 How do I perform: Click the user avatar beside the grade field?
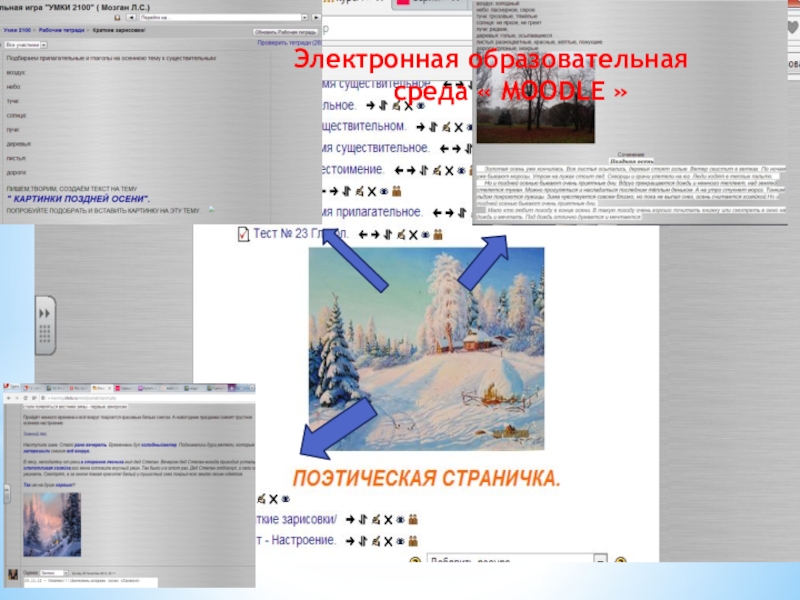click(x=13, y=575)
